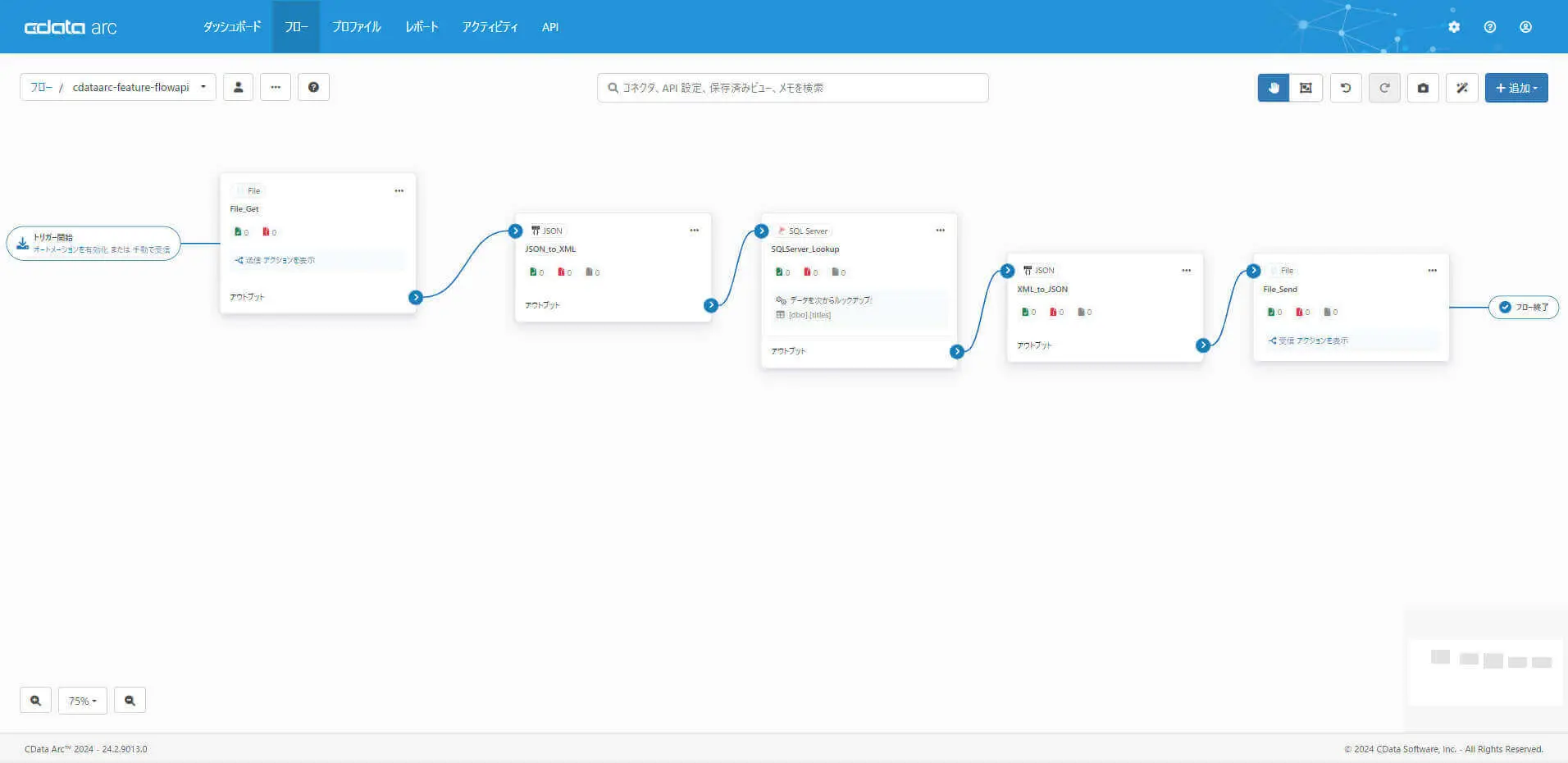
Task: Open the magic wand auto-arrange tool
Action: (1462, 88)
